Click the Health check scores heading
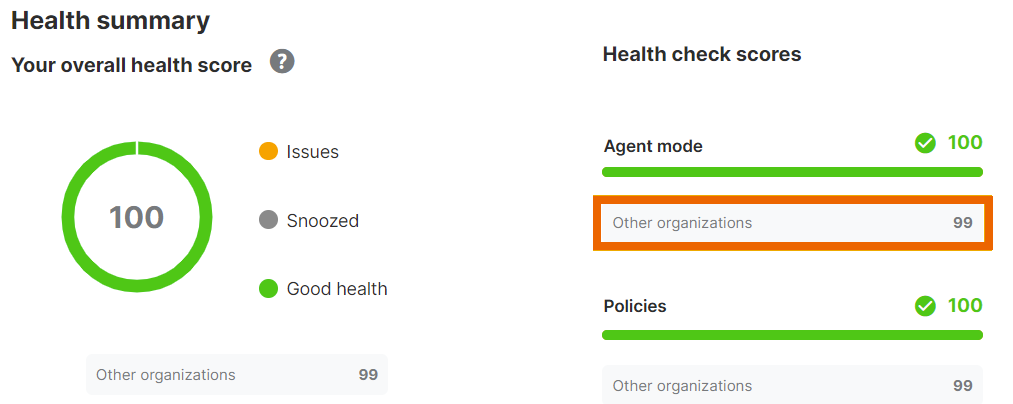The width and height of the screenshot is (1013, 404). point(701,55)
